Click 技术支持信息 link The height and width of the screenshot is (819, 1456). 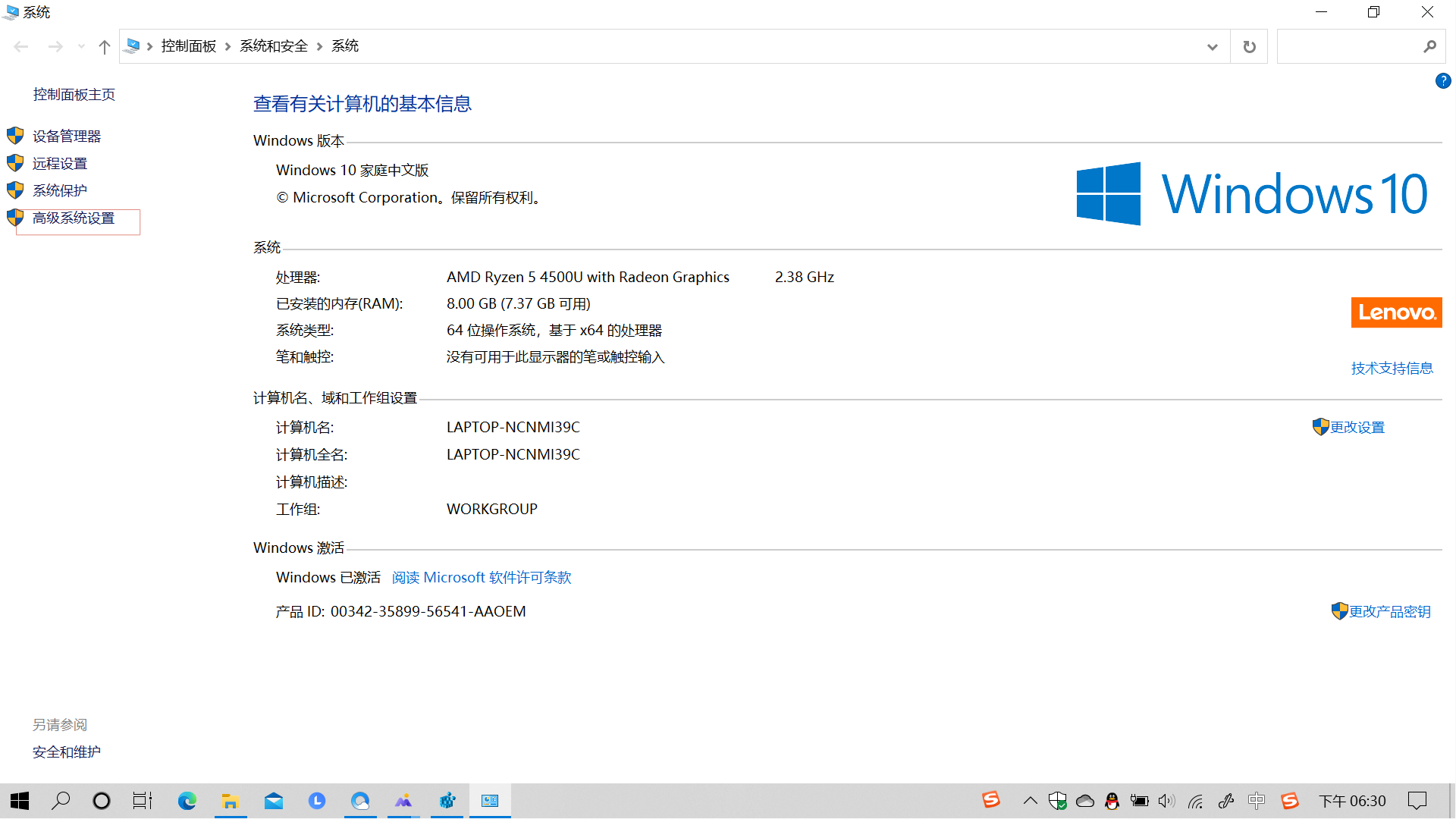tap(1392, 369)
